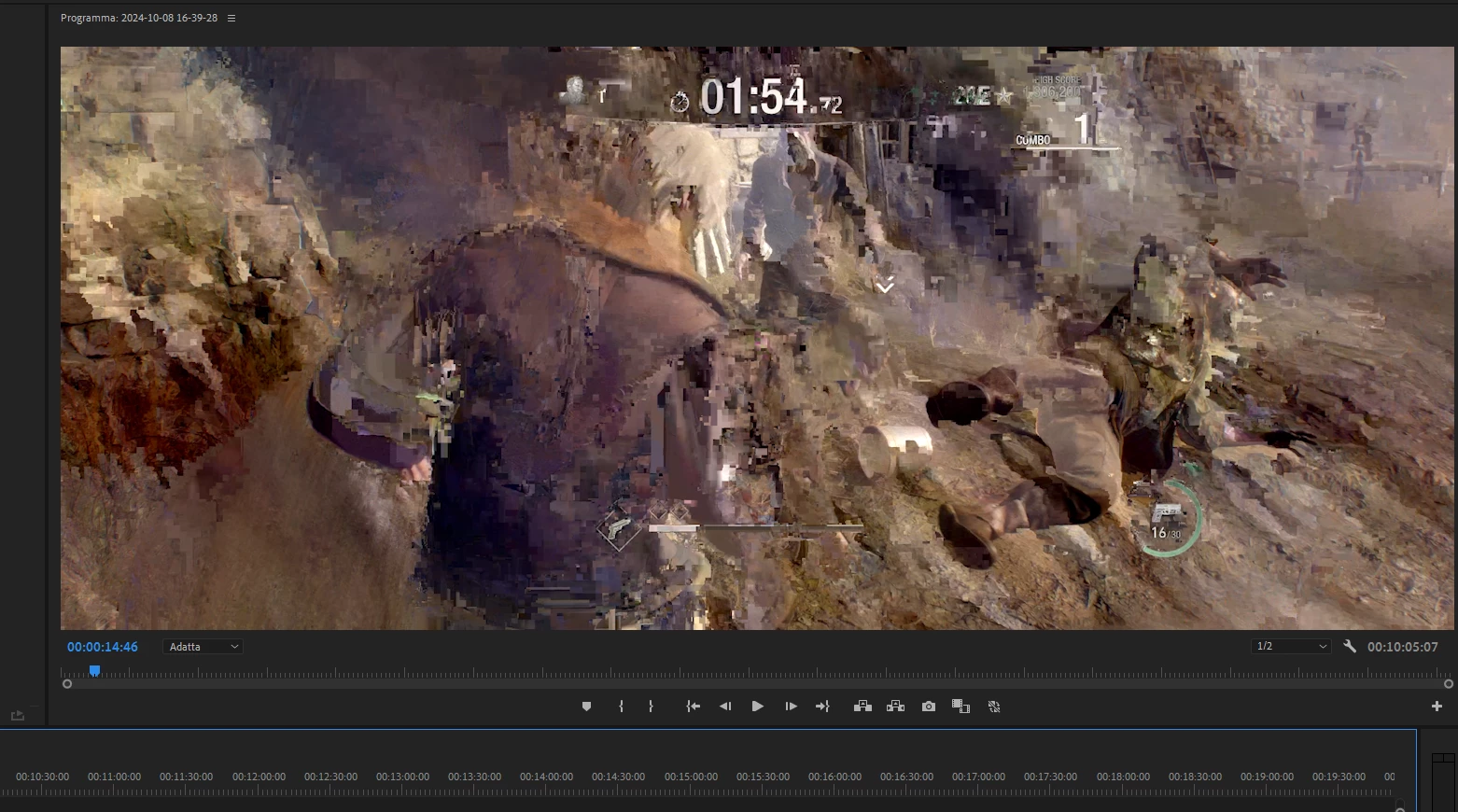Select the Programma 2024-10-08 16-39-28 panel tab
The image size is (1458, 812).
coord(139,18)
